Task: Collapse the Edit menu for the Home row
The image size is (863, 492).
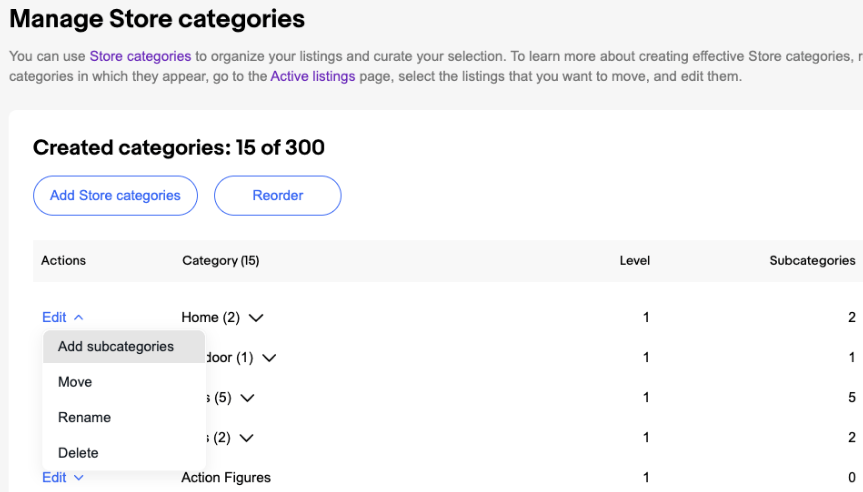Action: point(63,317)
